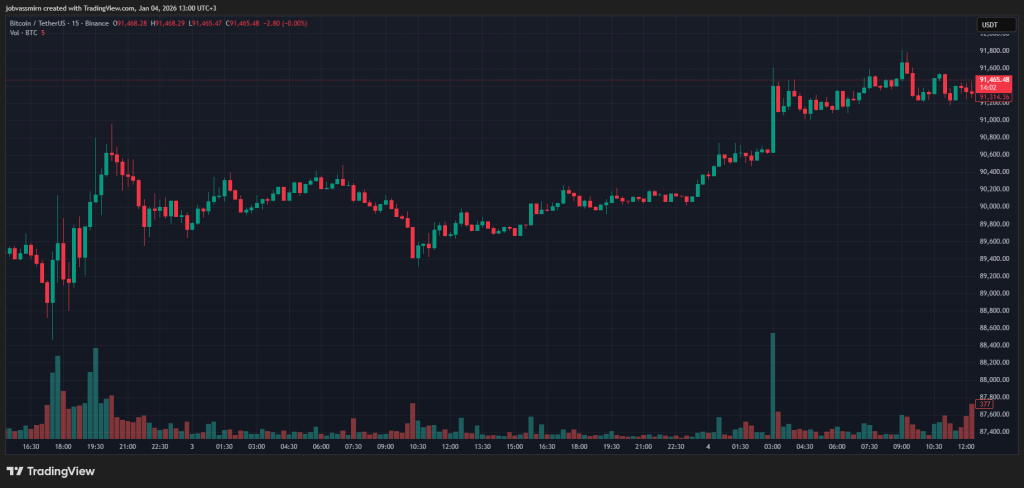Click the 88,000.00 level on price axis
The height and width of the screenshot is (488, 1024).
coord(993,380)
